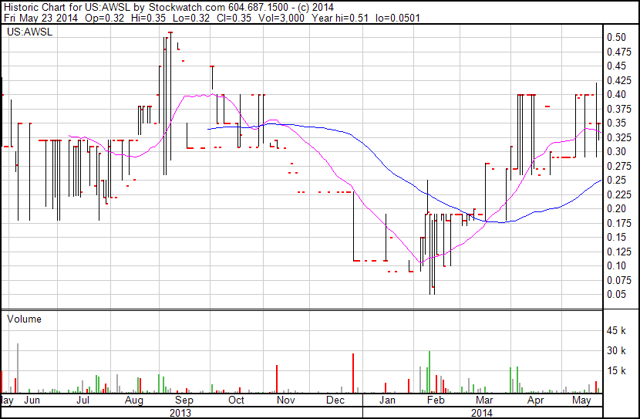Click the 'Hi=0.35' high value

[149, 18]
